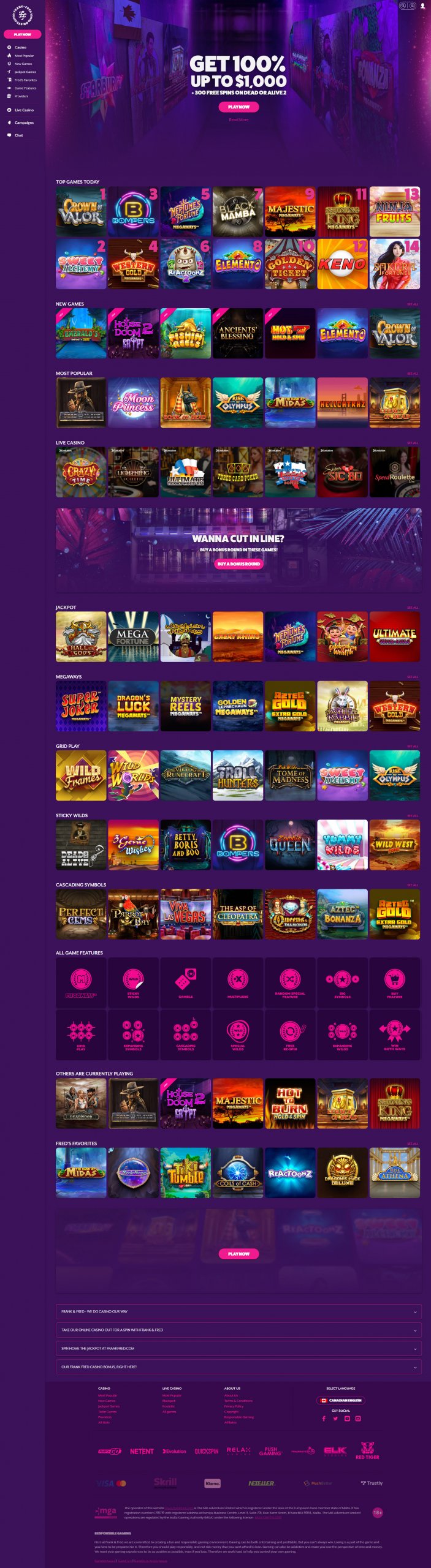Visit the Twitter social icon in the footer
431x1568 pixels.
[335, 1419]
